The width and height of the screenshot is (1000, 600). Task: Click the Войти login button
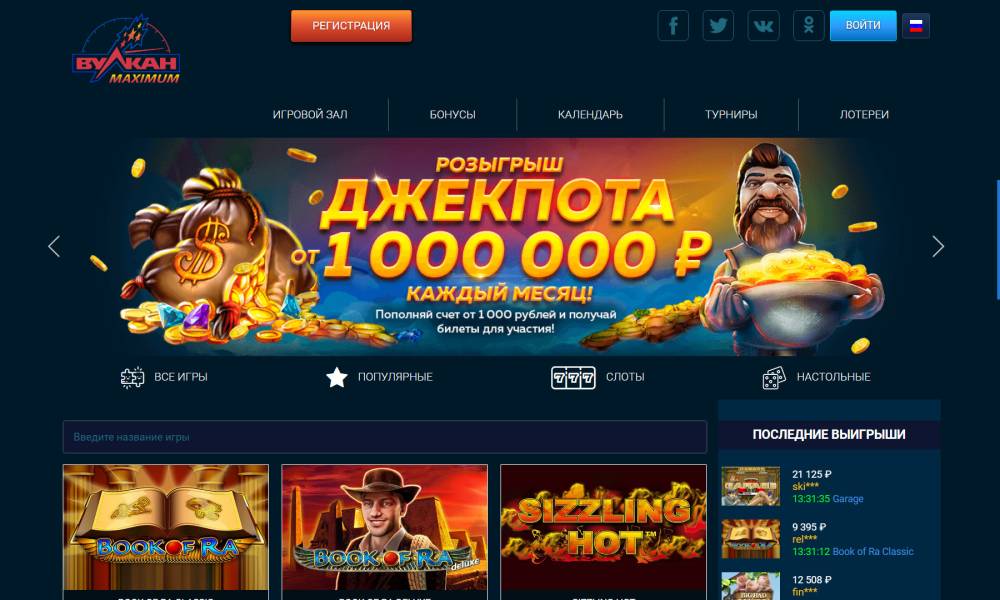click(863, 26)
